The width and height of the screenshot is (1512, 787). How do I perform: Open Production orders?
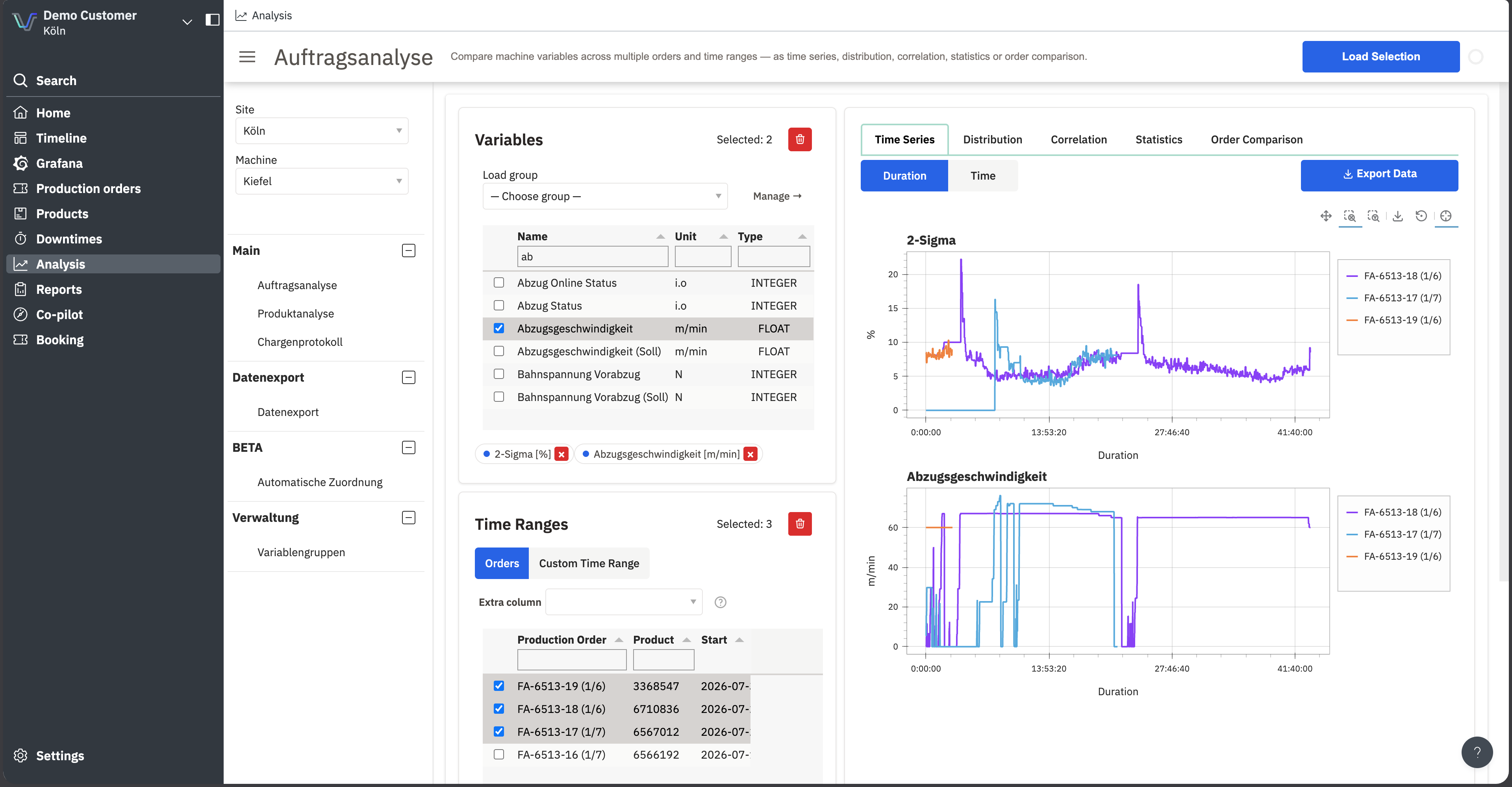tap(113, 189)
